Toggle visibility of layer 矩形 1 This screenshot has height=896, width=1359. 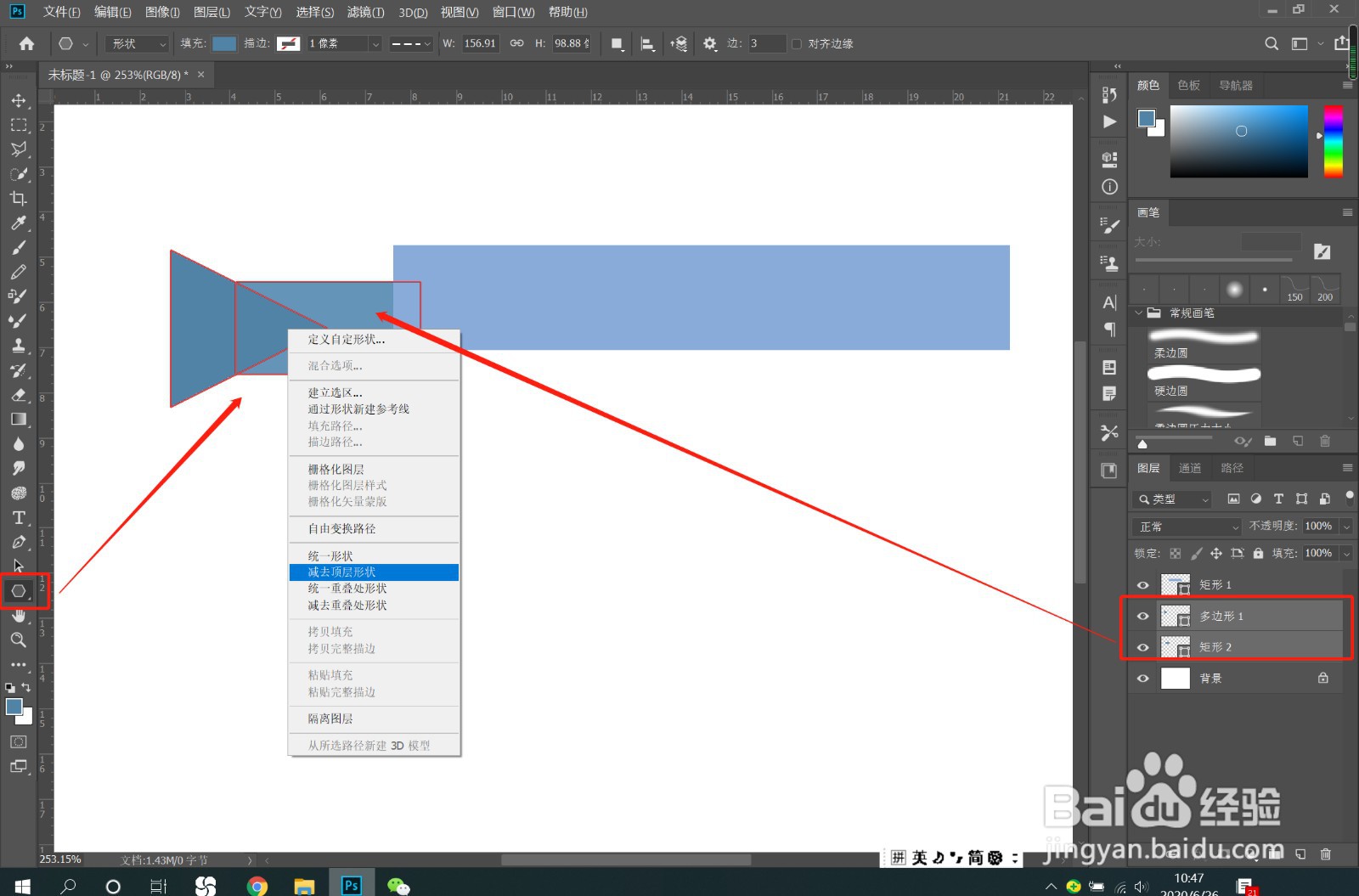[1143, 585]
